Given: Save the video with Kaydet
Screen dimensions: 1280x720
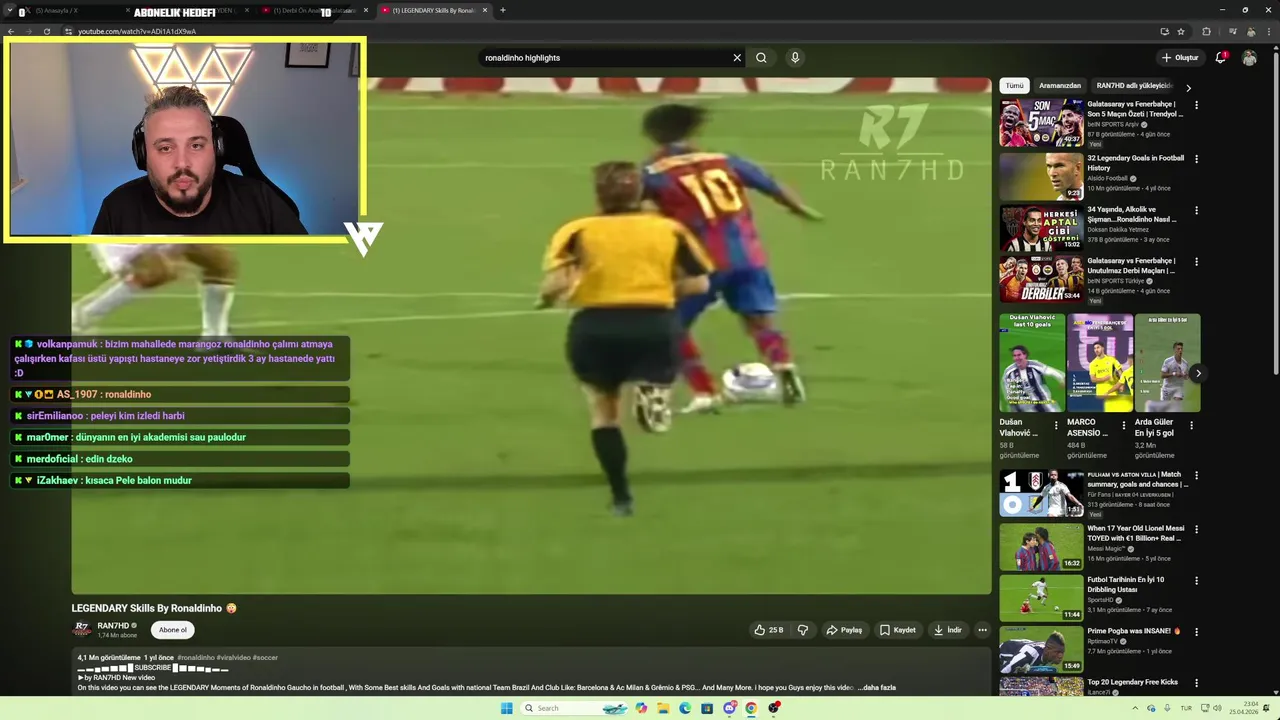Looking at the screenshot, I should tap(897, 630).
